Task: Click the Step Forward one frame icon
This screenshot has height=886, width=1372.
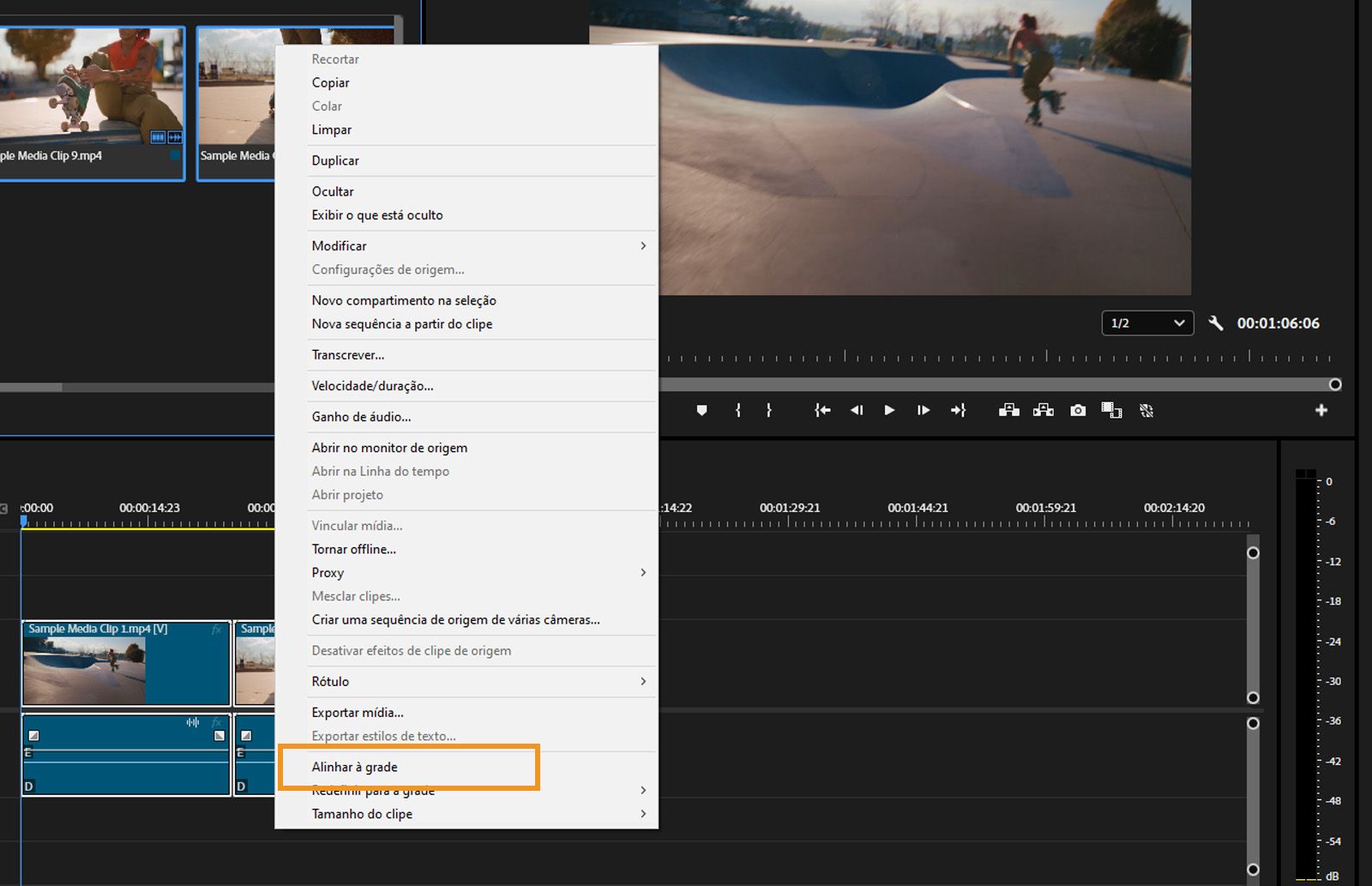Action: [x=924, y=411]
